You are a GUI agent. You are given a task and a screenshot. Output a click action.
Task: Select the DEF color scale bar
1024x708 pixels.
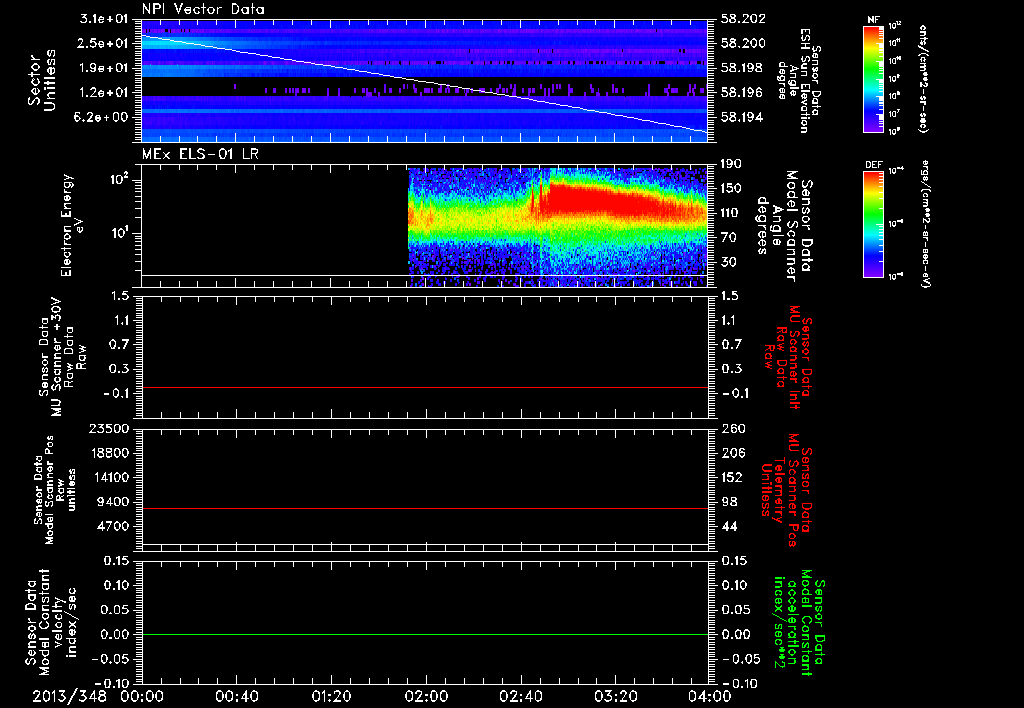click(873, 224)
